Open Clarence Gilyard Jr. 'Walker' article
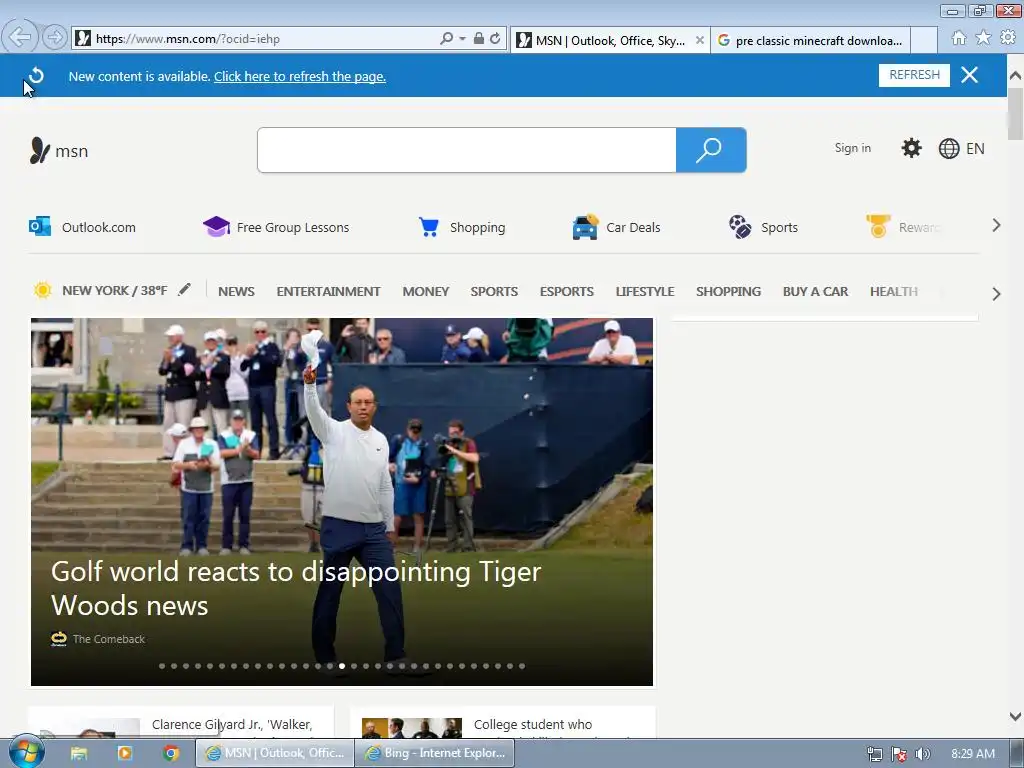Viewport: 1024px width, 768px height. [232, 724]
